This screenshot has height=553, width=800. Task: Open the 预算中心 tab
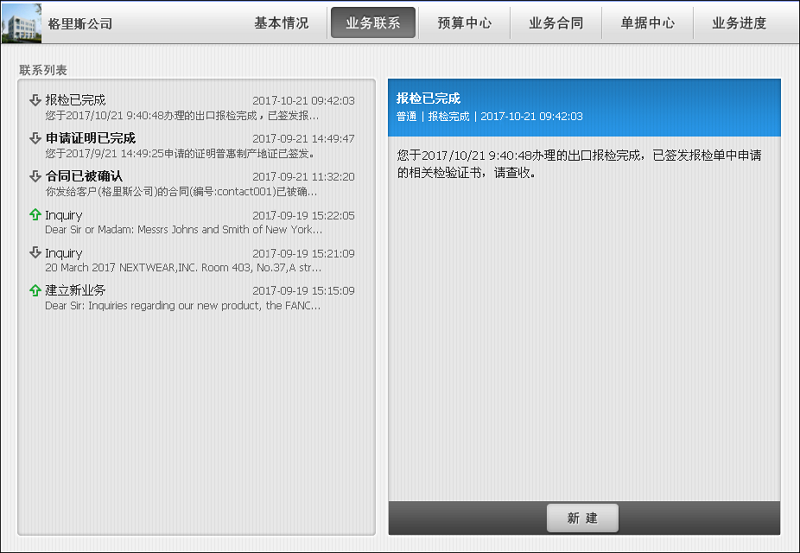coord(464,23)
